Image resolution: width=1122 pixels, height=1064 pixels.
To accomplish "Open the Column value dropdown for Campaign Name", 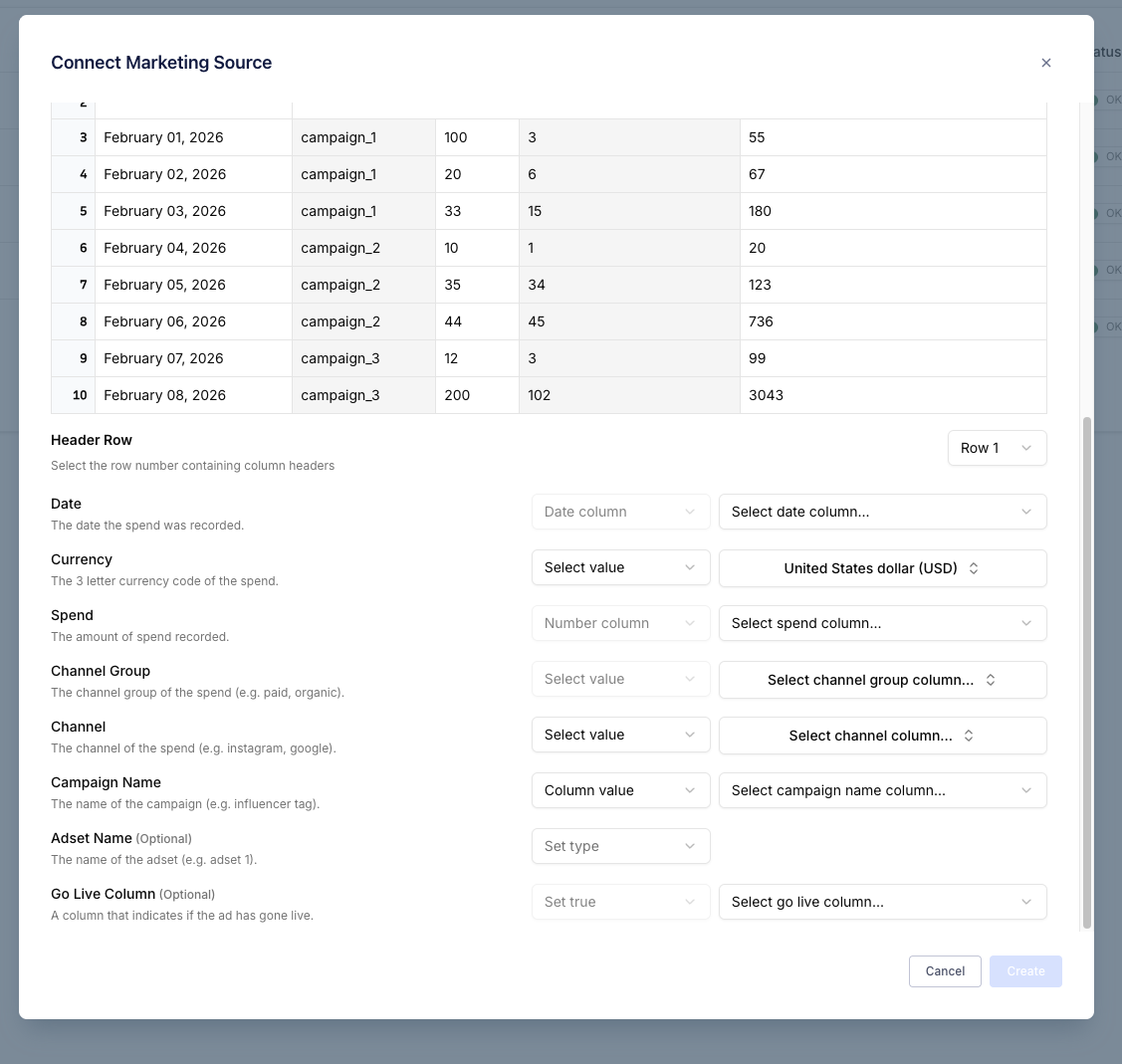I will click(620, 790).
